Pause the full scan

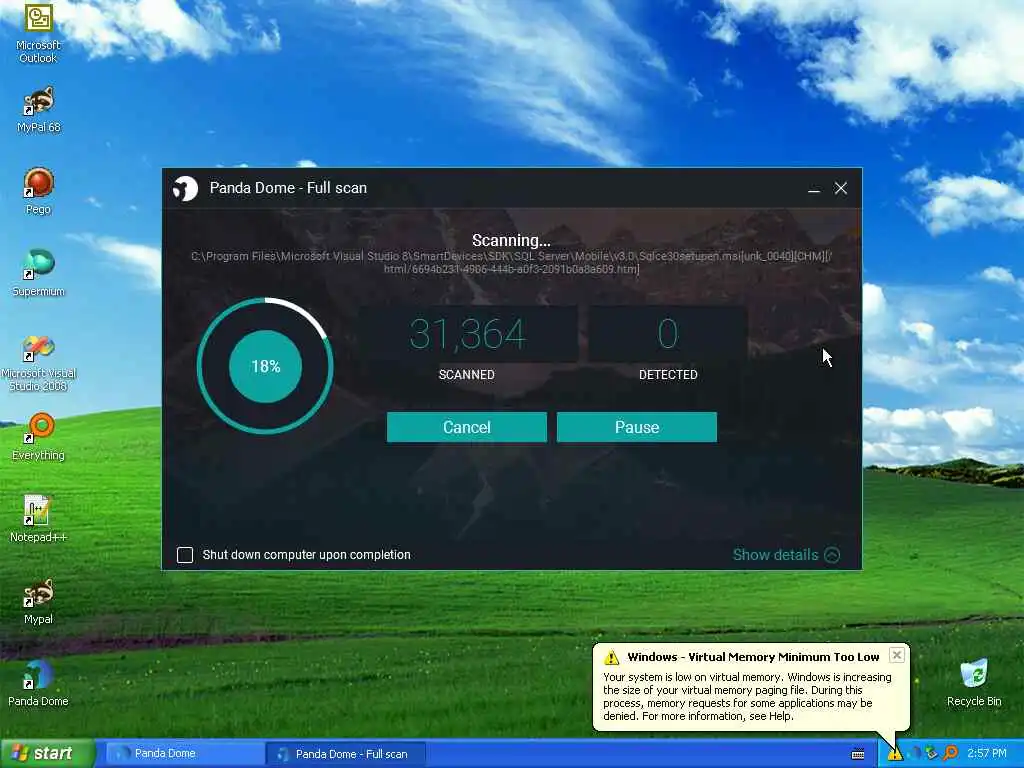[x=637, y=427]
